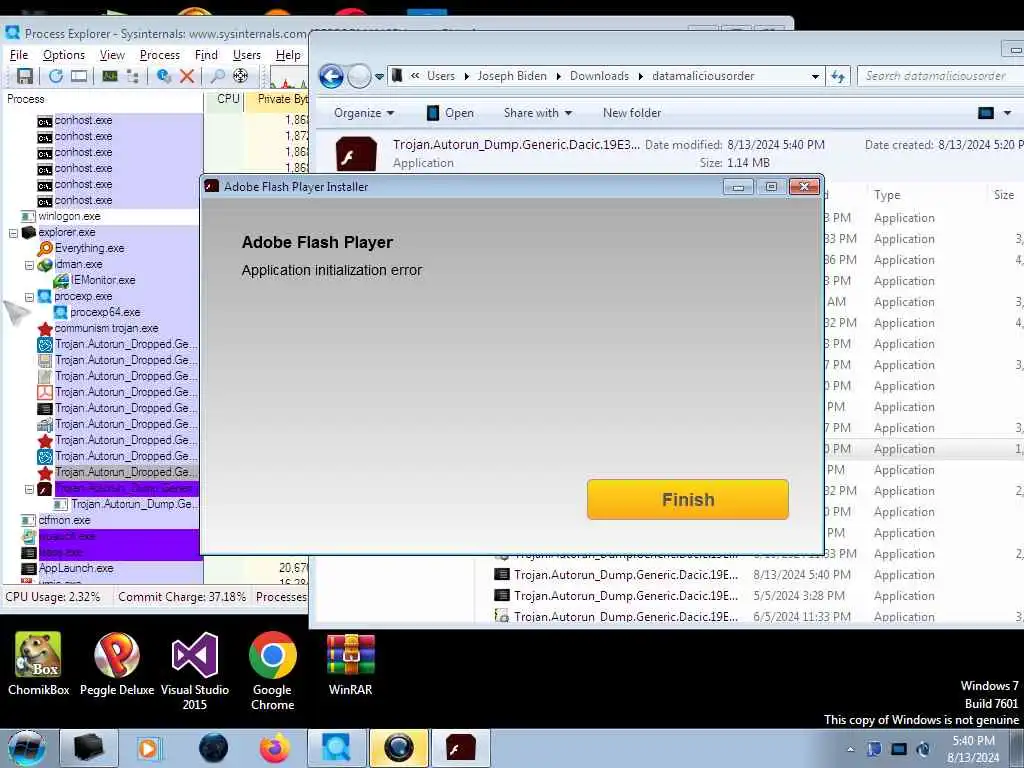Click the Process Explorer icon in the taskbar
The height and width of the screenshot is (768, 1024).
[336, 748]
